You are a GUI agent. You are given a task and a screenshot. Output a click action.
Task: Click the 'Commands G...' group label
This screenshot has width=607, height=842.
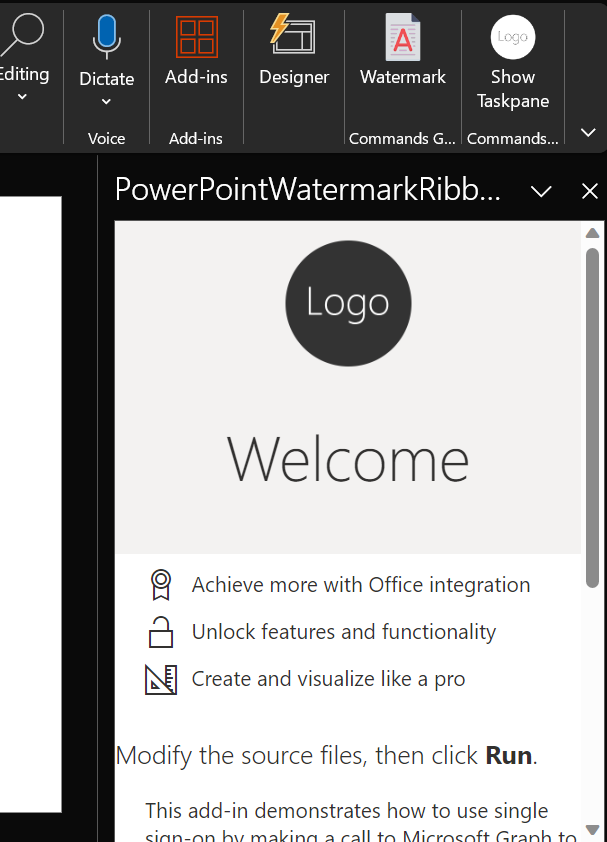click(402, 139)
